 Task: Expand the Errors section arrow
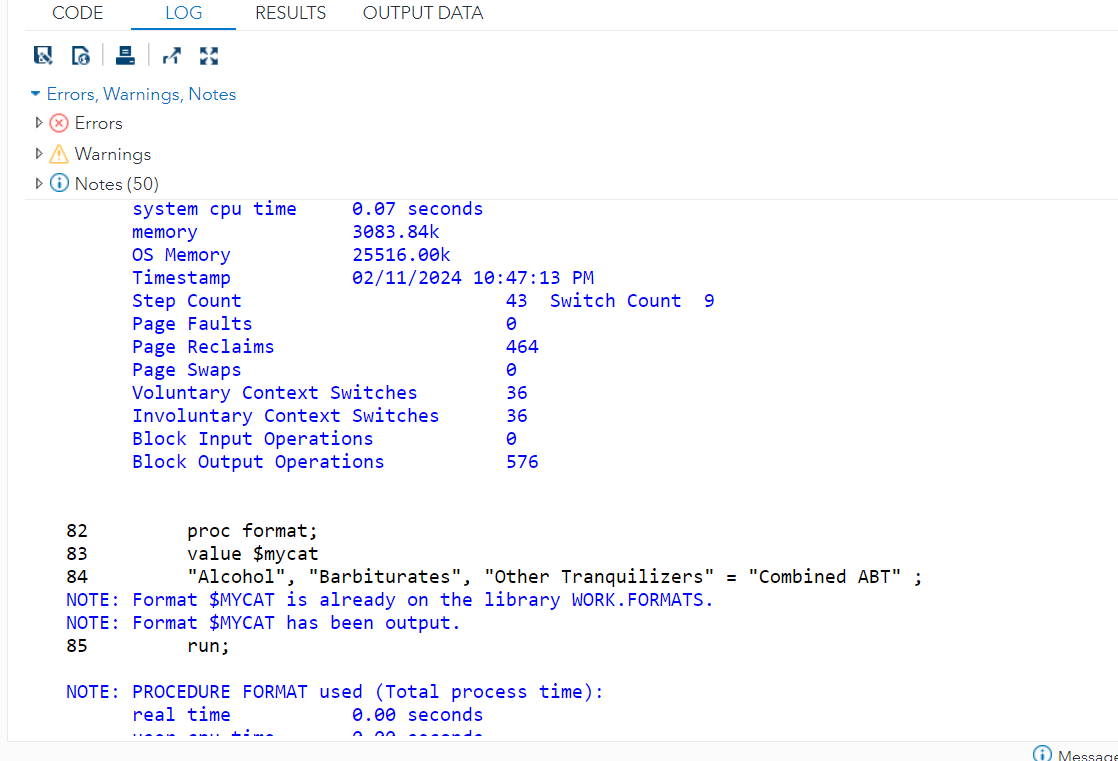coord(39,123)
